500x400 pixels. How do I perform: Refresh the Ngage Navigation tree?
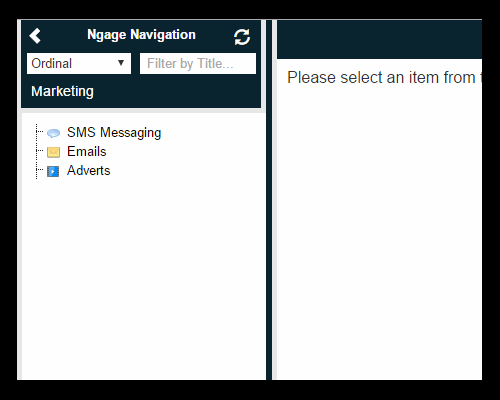[x=242, y=37]
